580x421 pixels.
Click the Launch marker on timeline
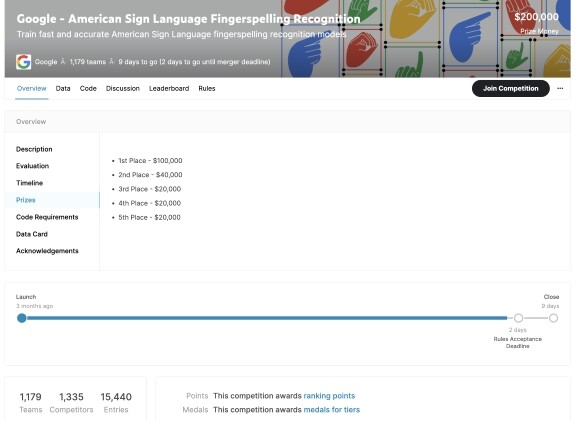click(x=22, y=318)
